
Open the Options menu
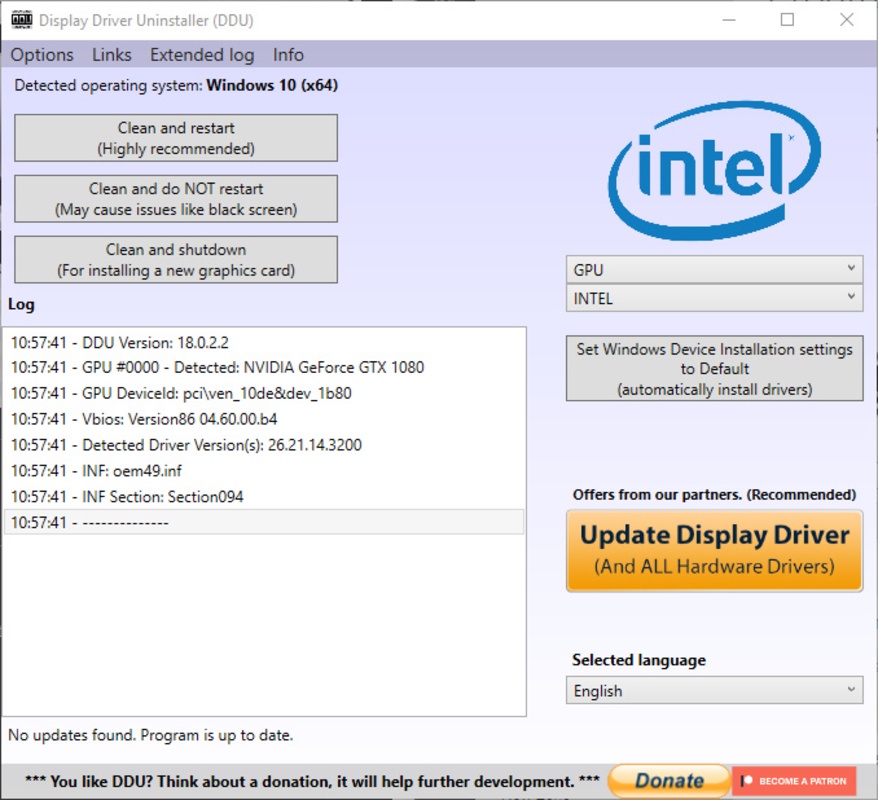click(42, 55)
